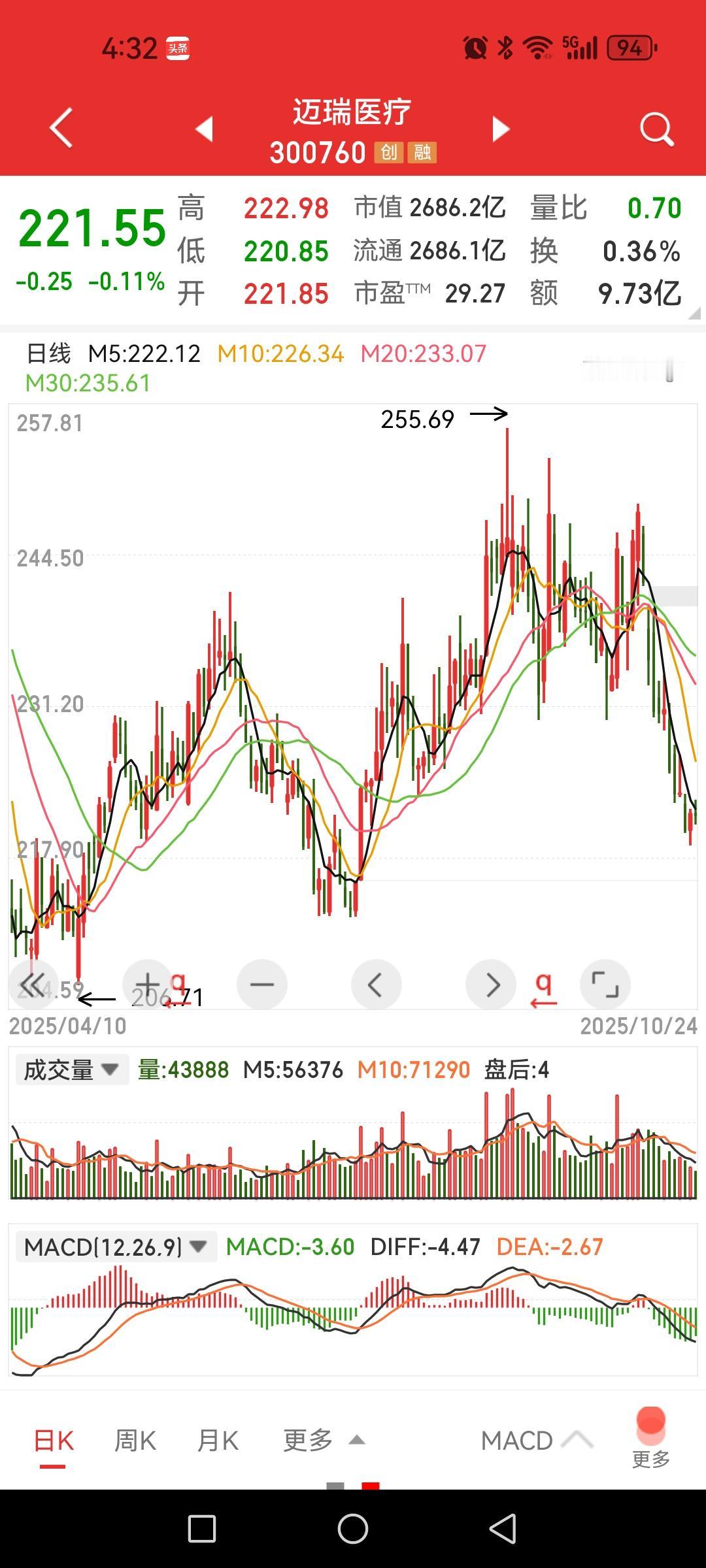Tap the Bluetooth status icon
Viewport: 706px width, 1568px height.
pos(505,48)
